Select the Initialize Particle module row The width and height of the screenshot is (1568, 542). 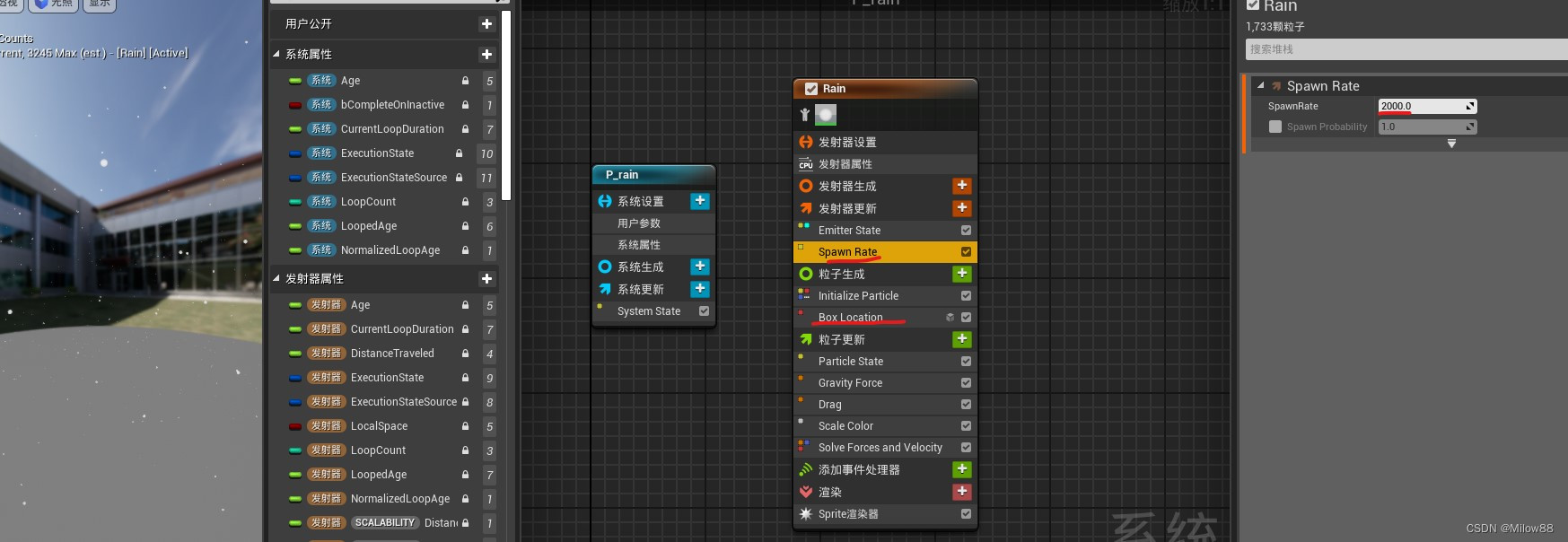click(x=885, y=296)
